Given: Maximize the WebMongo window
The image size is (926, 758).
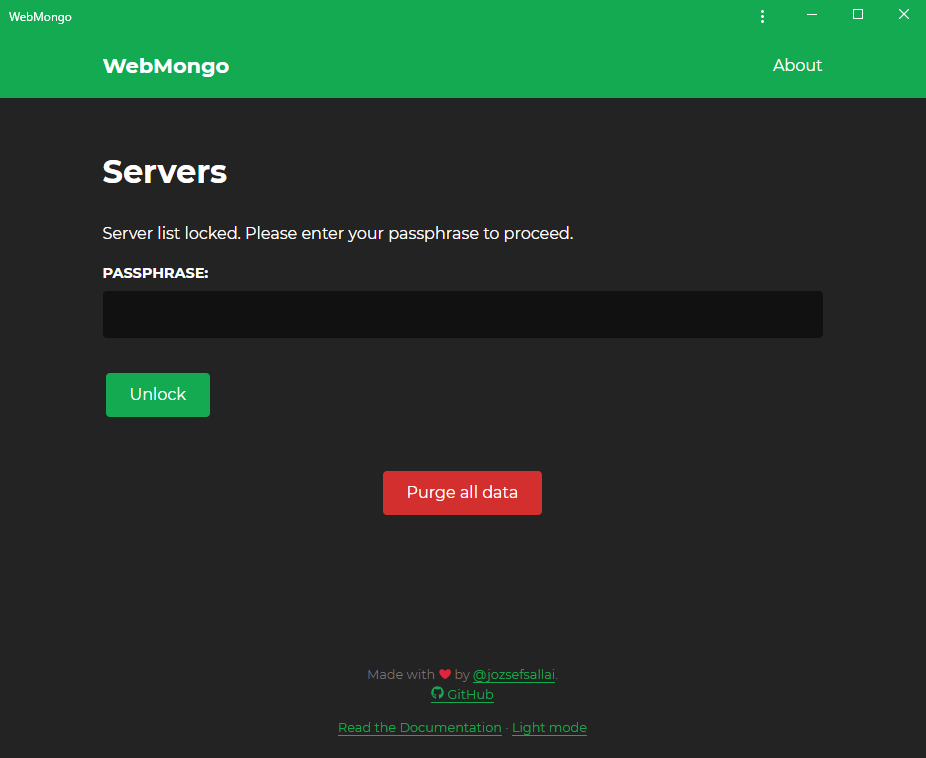Looking at the screenshot, I should (857, 15).
